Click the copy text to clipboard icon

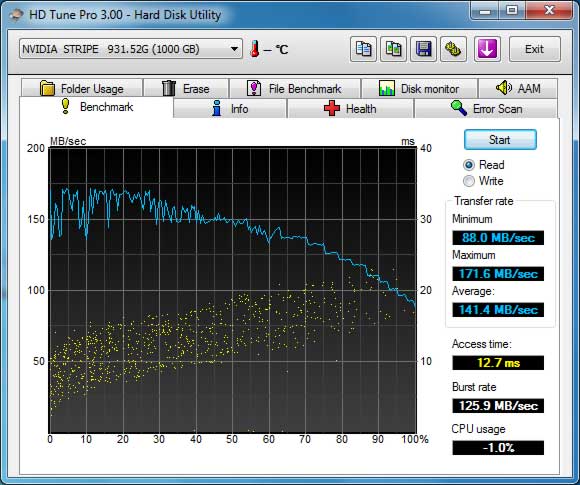tap(363, 49)
